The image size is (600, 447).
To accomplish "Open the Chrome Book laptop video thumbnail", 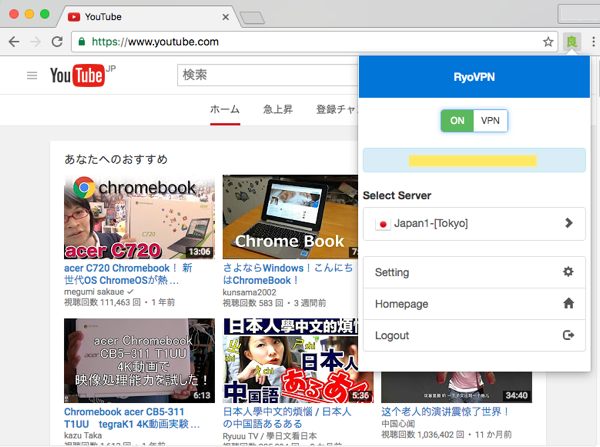I will click(x=290, y=217).
